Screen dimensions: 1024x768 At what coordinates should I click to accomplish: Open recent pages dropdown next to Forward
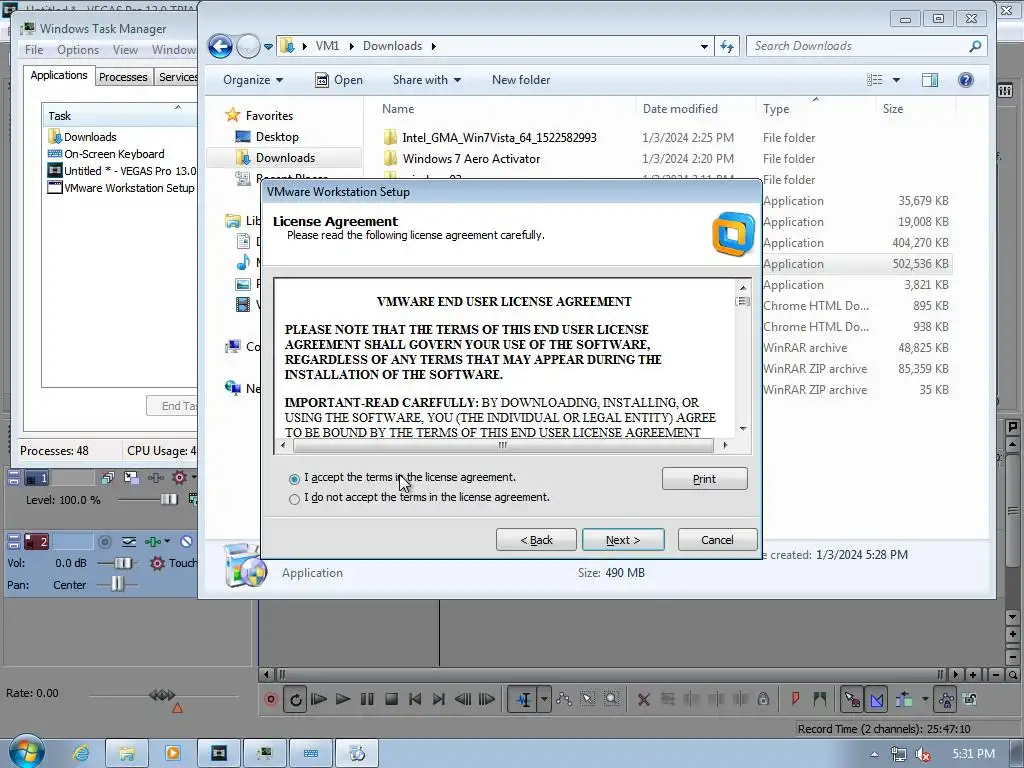[x=268, y=46]
